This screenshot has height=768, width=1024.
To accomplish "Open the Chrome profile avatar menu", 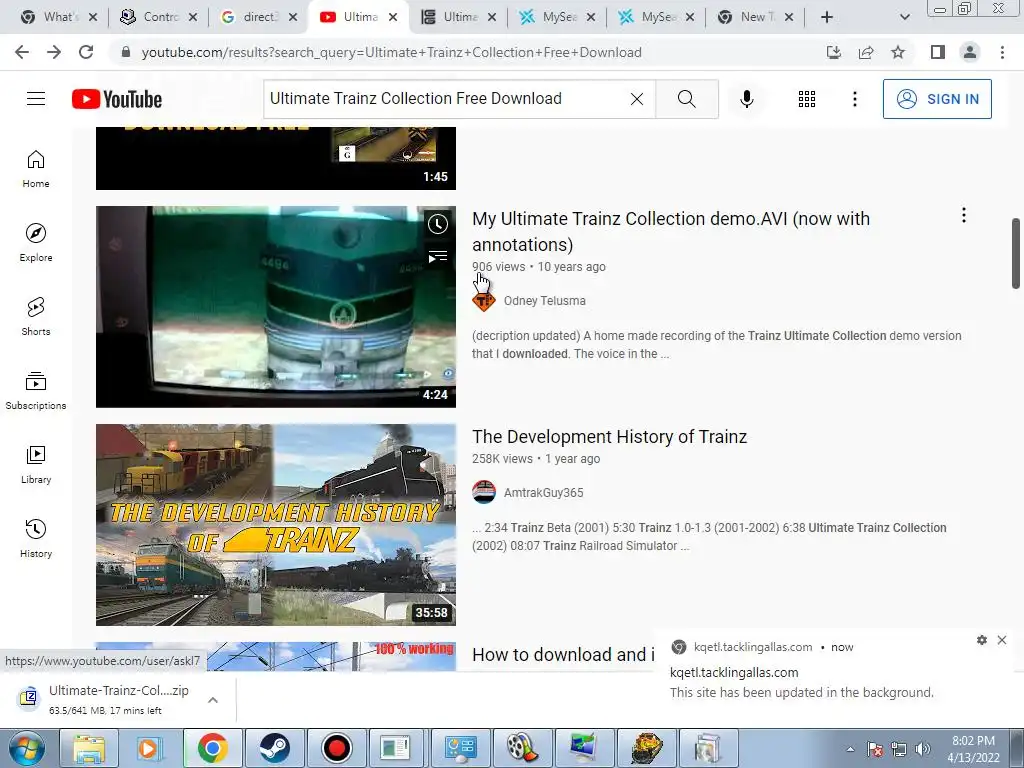I will click(x=970, y=52).
